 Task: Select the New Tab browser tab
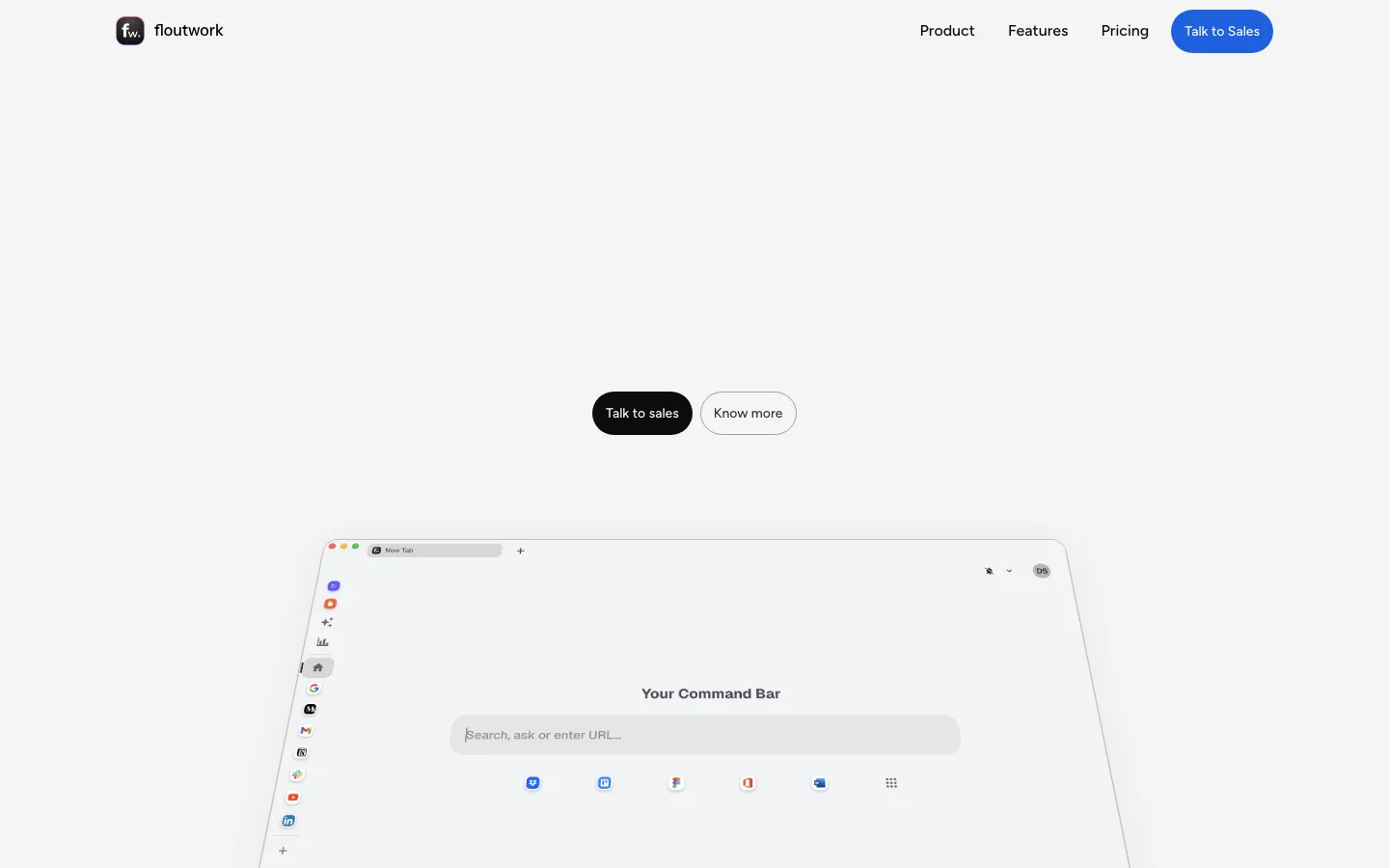(435, 551)
